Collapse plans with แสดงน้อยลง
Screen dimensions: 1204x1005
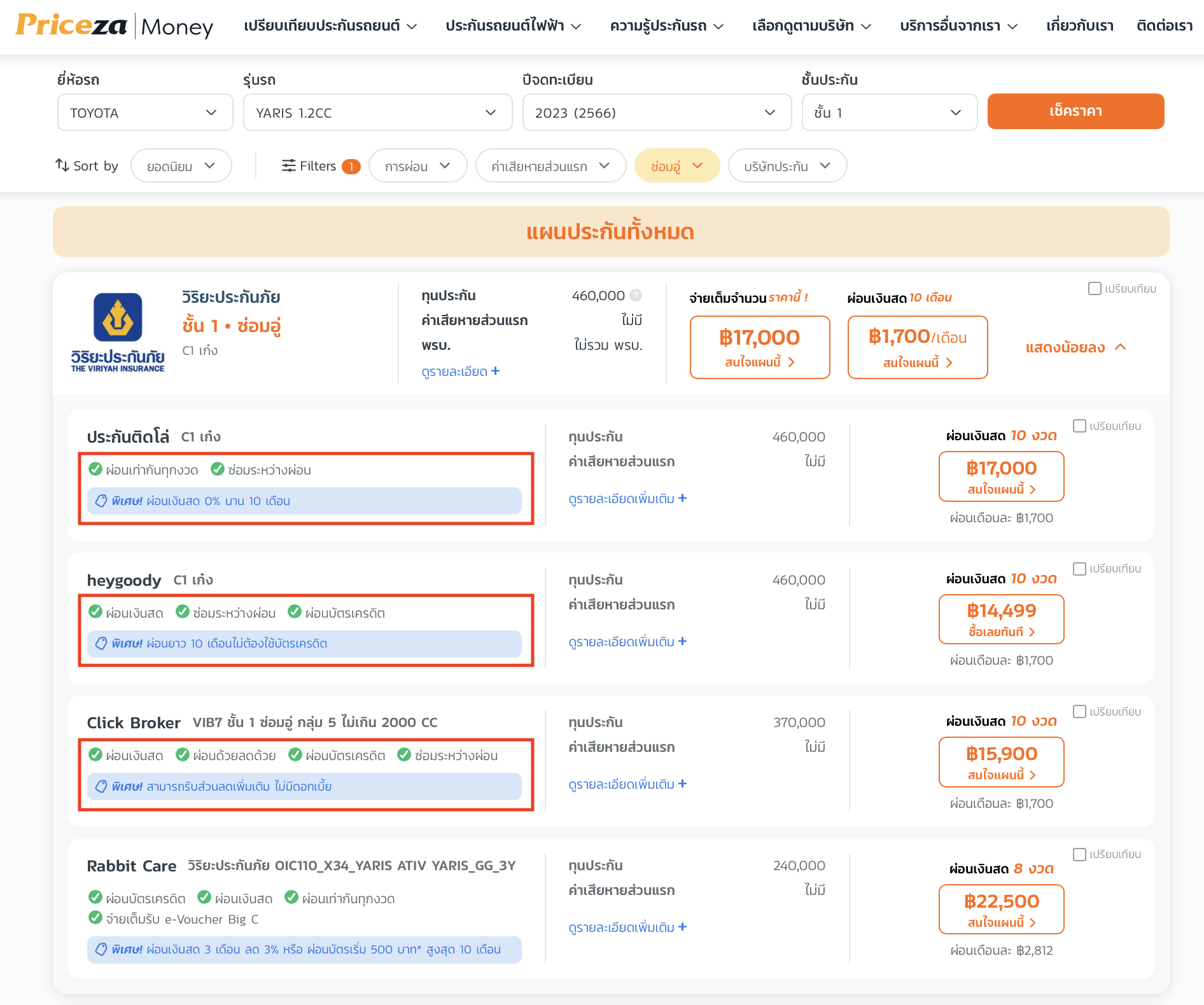pyautogui.click(x=1075, y=347)
